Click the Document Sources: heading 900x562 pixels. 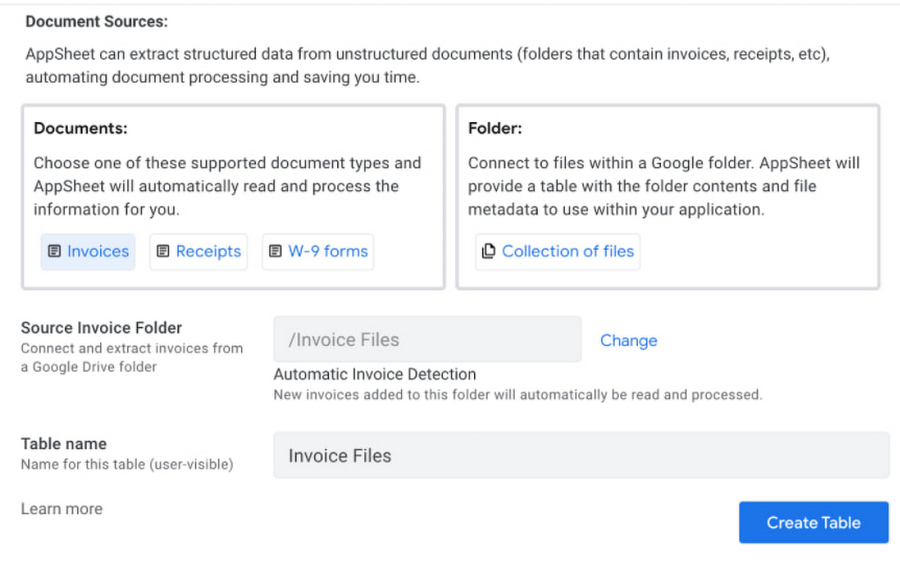(97, 21)
